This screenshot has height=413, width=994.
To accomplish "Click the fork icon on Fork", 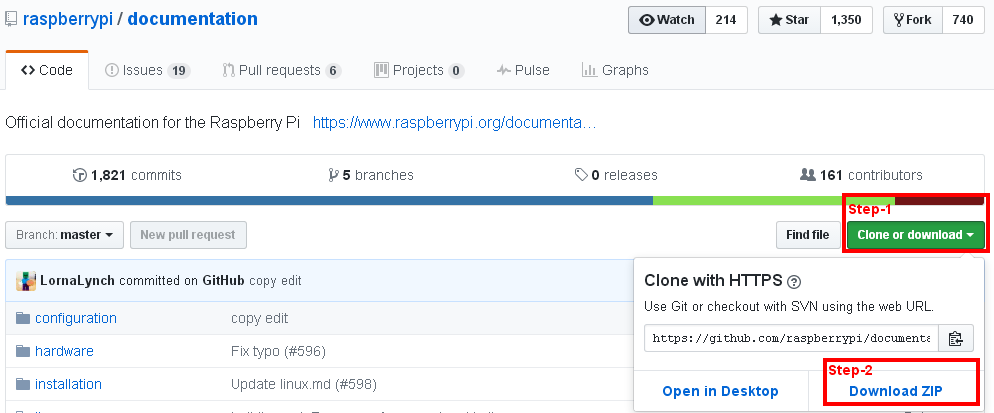I will point(899,20).
